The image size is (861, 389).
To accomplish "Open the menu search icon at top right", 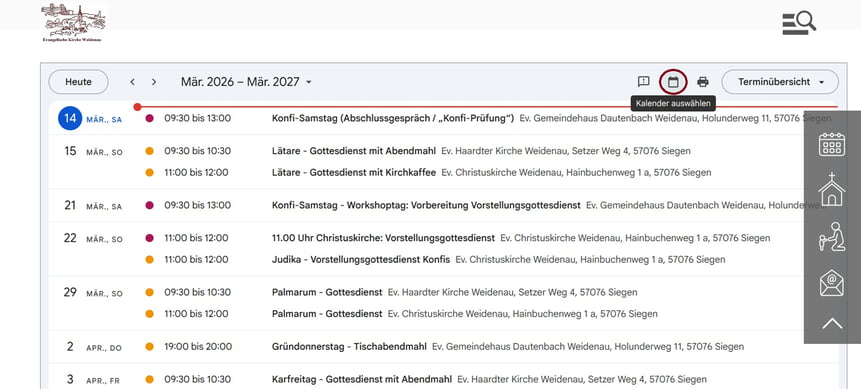I will [x=799, y=23].
